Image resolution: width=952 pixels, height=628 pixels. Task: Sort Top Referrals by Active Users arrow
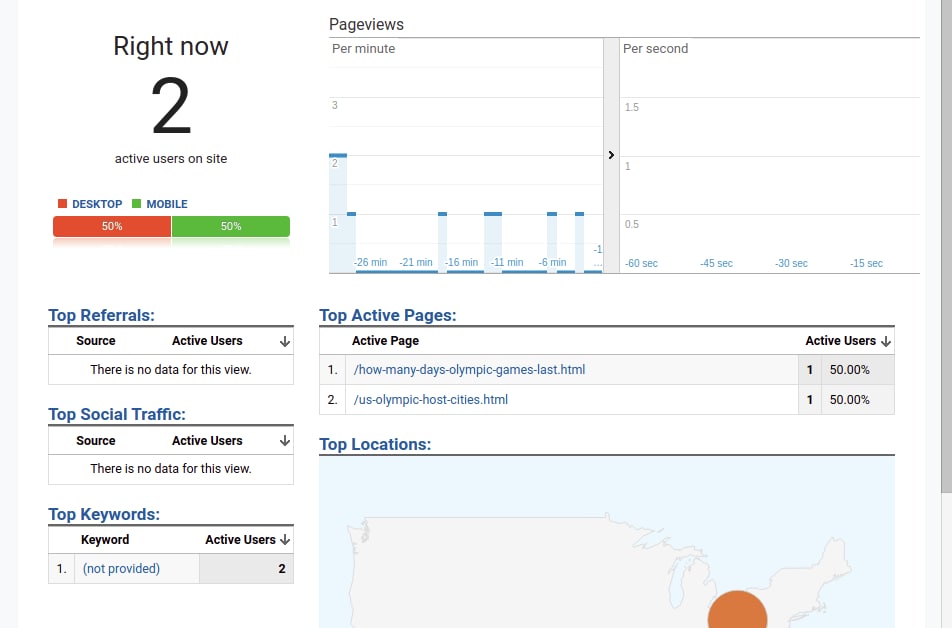tap(284, 341)
